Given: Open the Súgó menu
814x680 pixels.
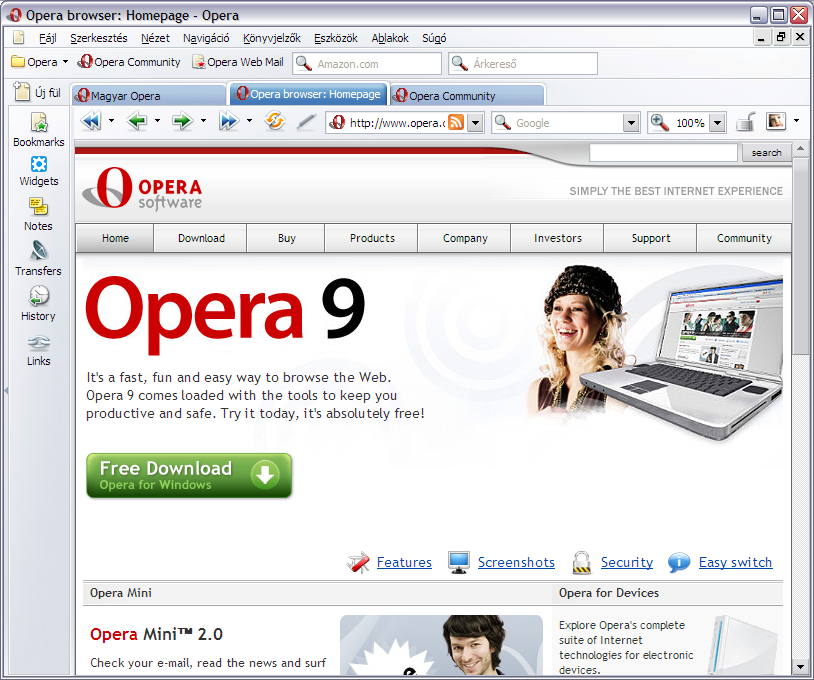Looking at the screenshot, I should pyautogui.click(x=434, y=38).
